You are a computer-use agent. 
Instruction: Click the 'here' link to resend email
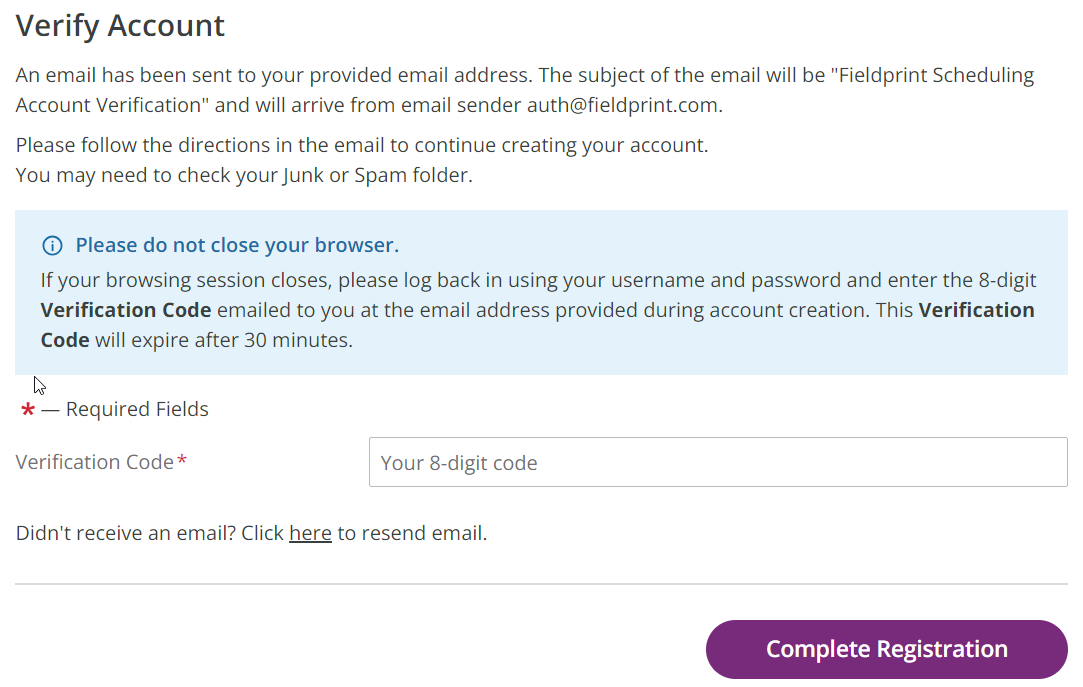[x=310, y=533]
